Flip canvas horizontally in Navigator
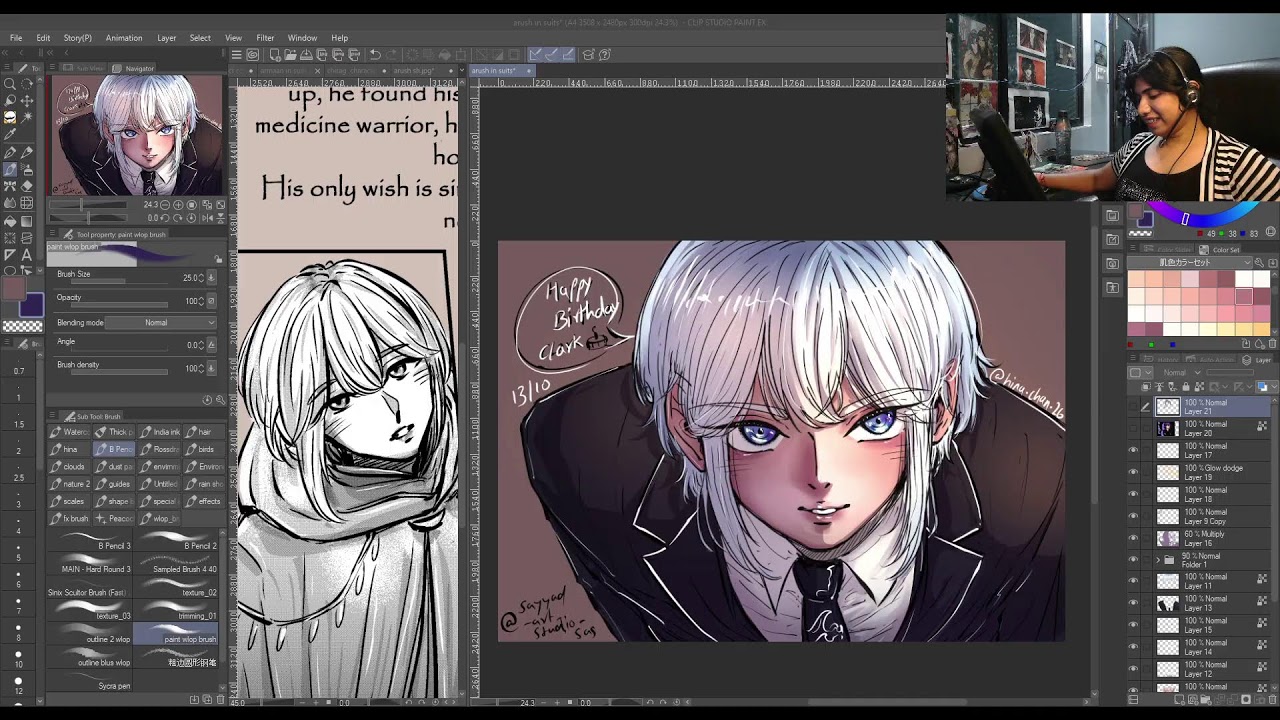1280x720 pixels. coord(208,218)
